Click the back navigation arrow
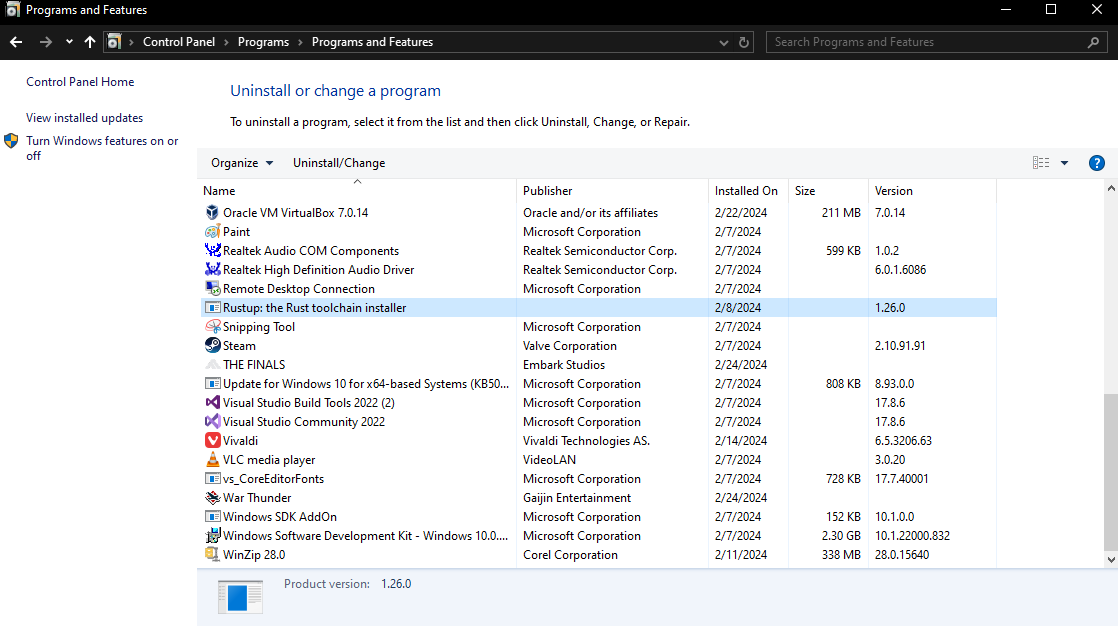This screenshot has width=1118, height=626. click(x=16, y=41)
